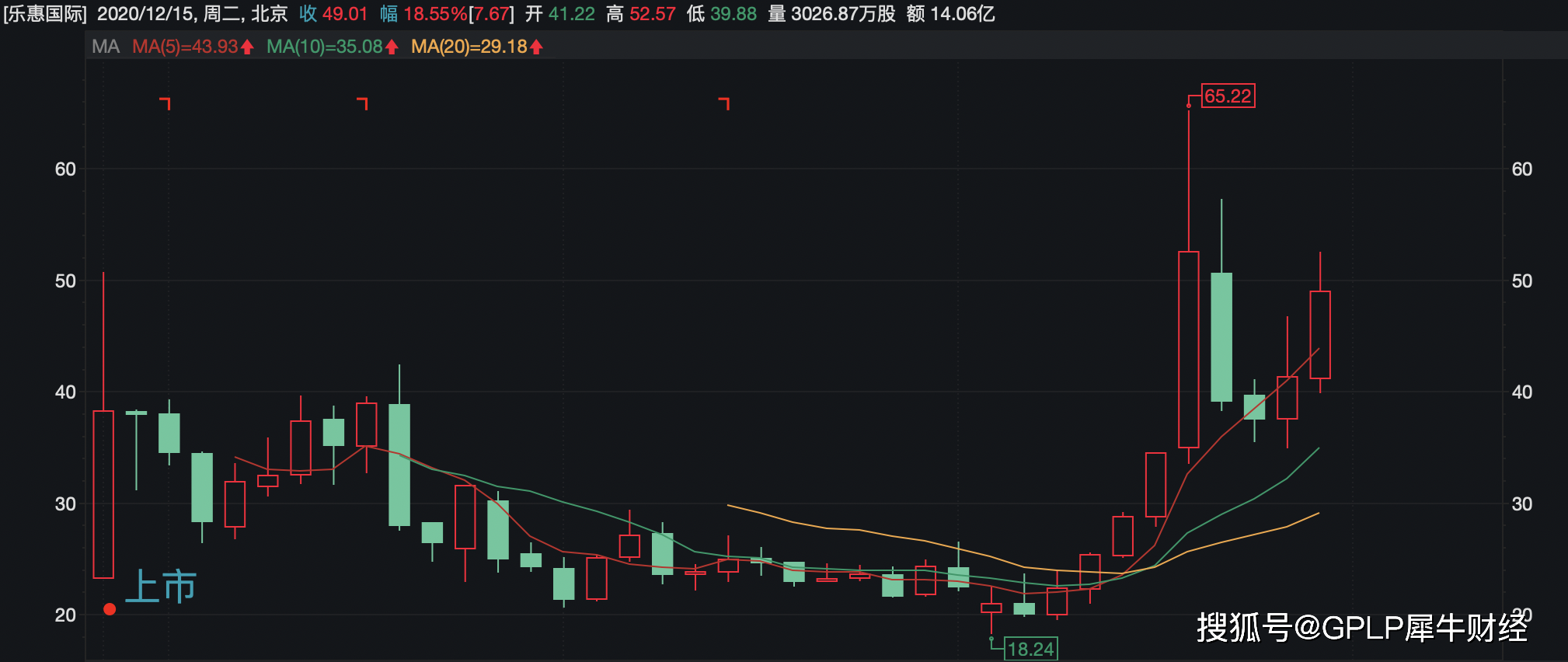
Task: Click the 65.22 high price label
Action: [1228, 96]
